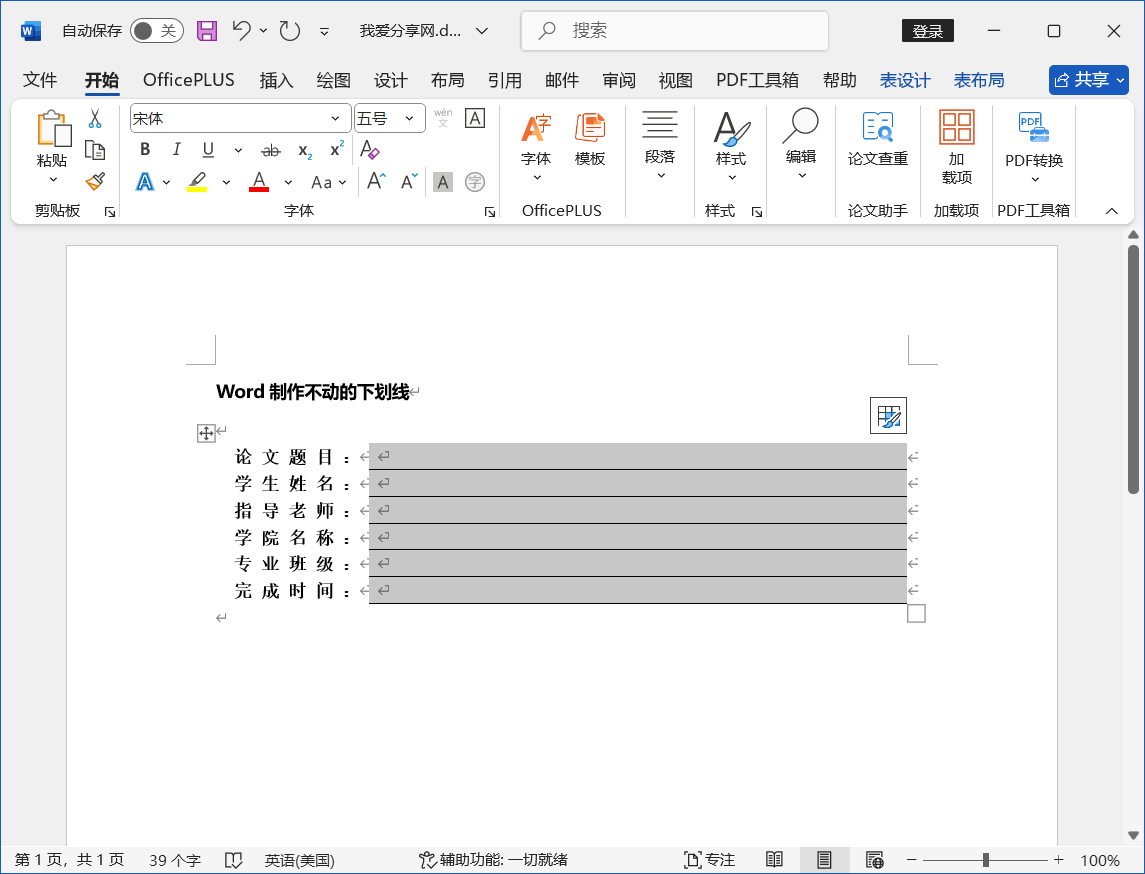The width and height of the screenshot is (1145, 874).
Task: Apply subscript formatting
Action: pyautogui.click(x=305, y=150)
